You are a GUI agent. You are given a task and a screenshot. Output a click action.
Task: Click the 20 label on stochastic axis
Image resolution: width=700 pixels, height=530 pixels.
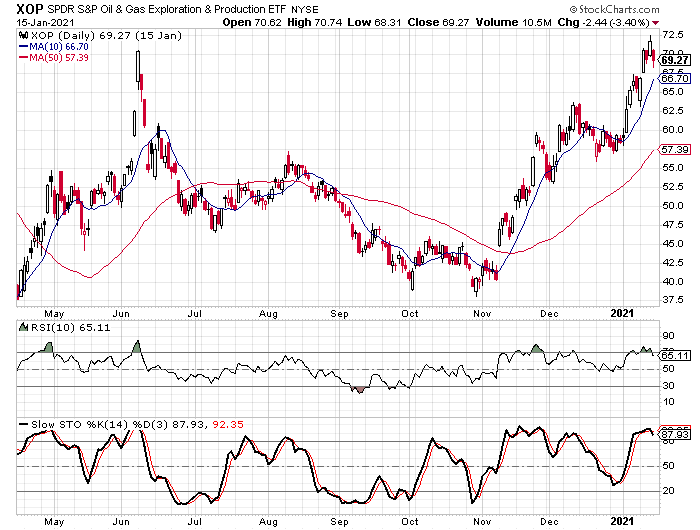coord(668,491)
